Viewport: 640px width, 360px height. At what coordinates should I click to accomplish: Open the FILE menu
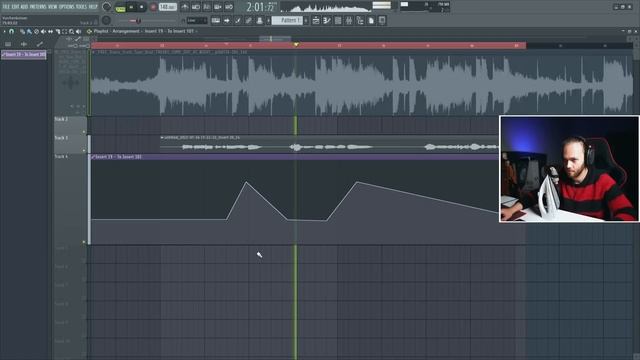(x=7, y=7)
